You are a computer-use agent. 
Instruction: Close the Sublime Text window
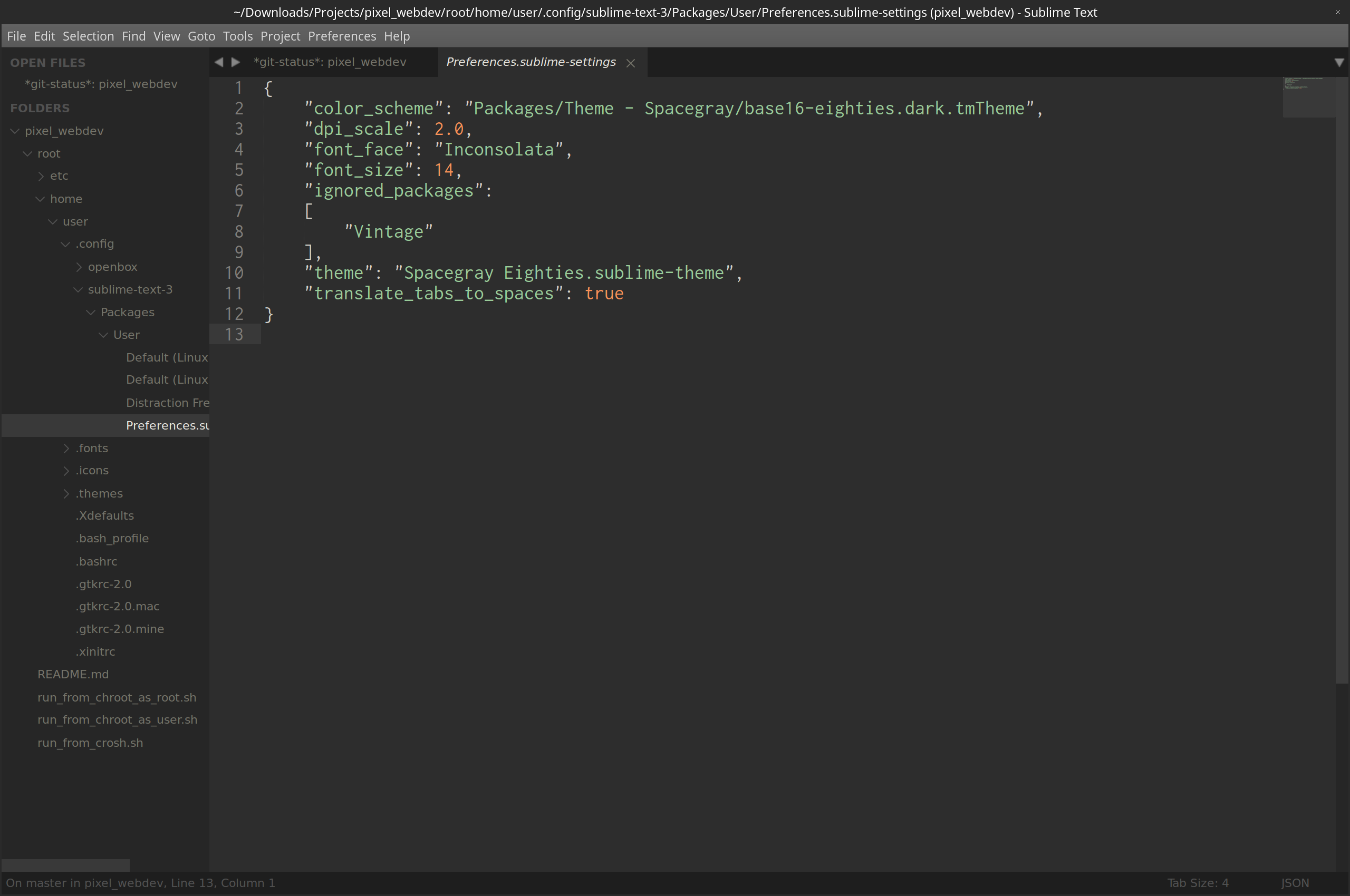point(1337,12)
